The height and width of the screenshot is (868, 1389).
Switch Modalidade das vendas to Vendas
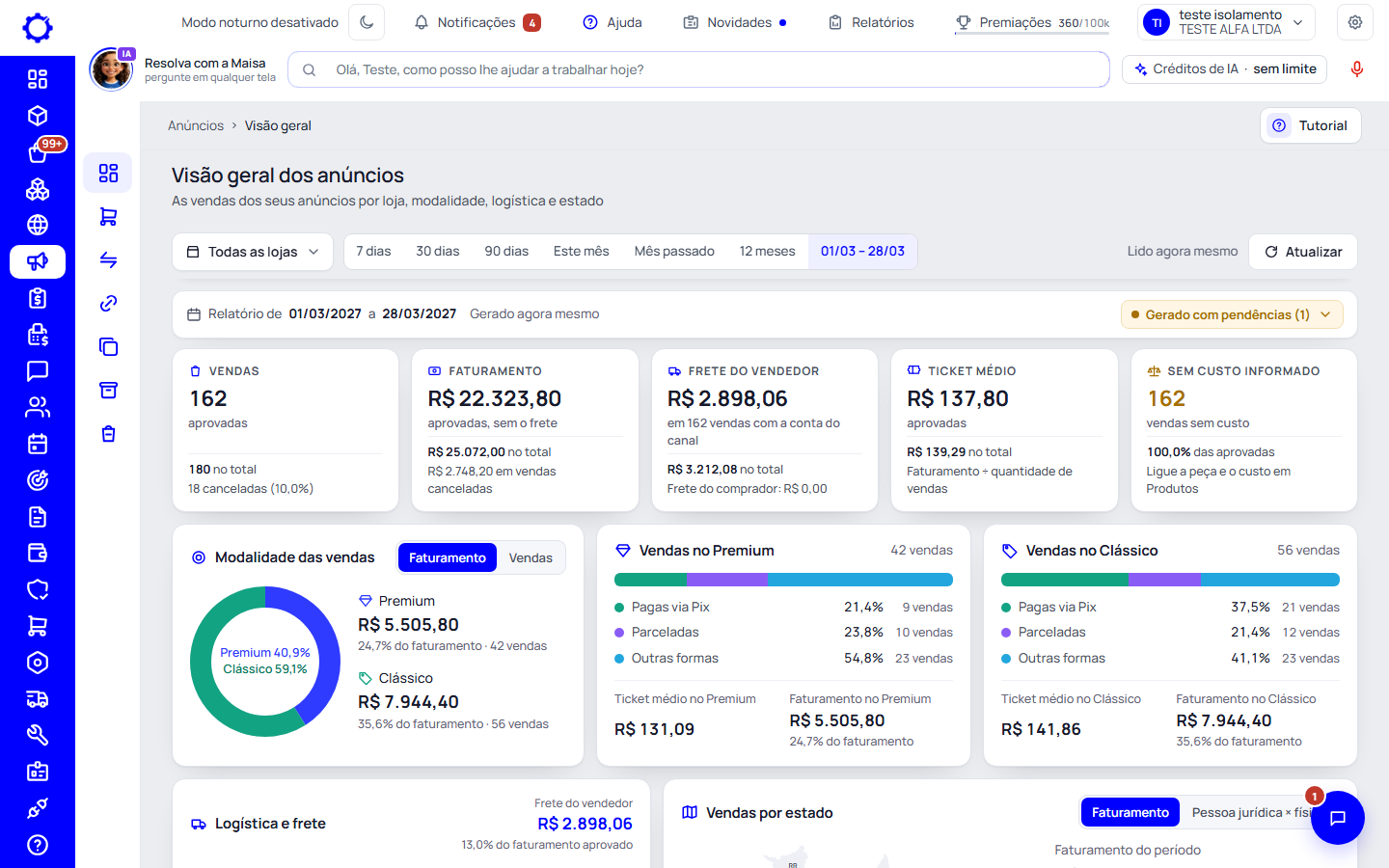pyautogui.click(x=531, y=557)
